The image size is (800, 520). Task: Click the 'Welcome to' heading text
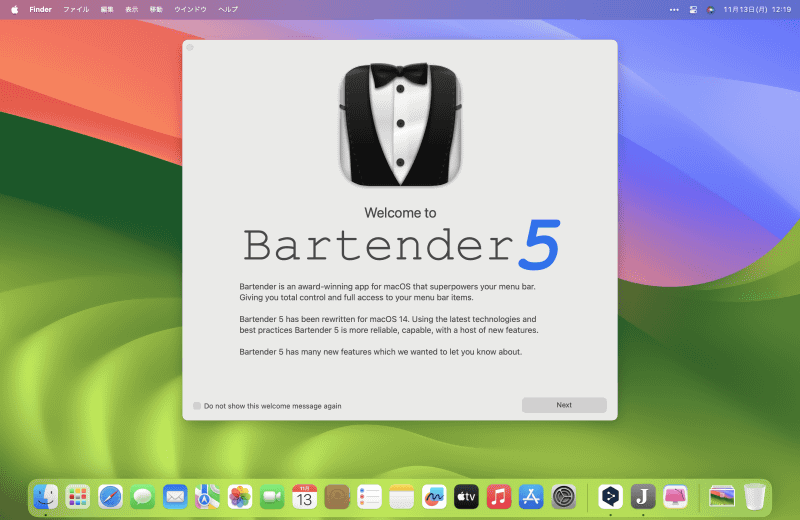400,213
